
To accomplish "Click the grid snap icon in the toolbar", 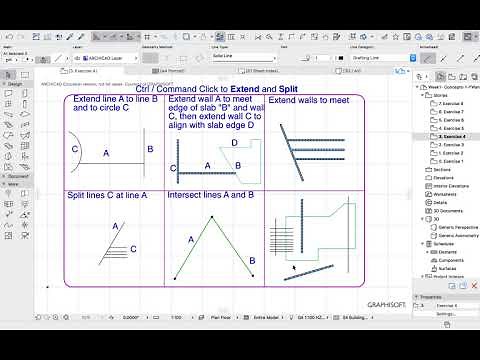I will (147, 37).
